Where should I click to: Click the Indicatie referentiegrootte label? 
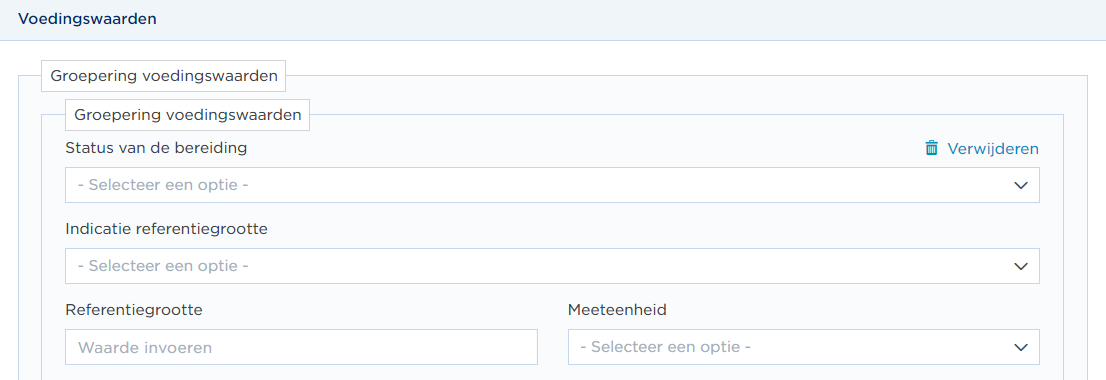[x=166, y=229]
